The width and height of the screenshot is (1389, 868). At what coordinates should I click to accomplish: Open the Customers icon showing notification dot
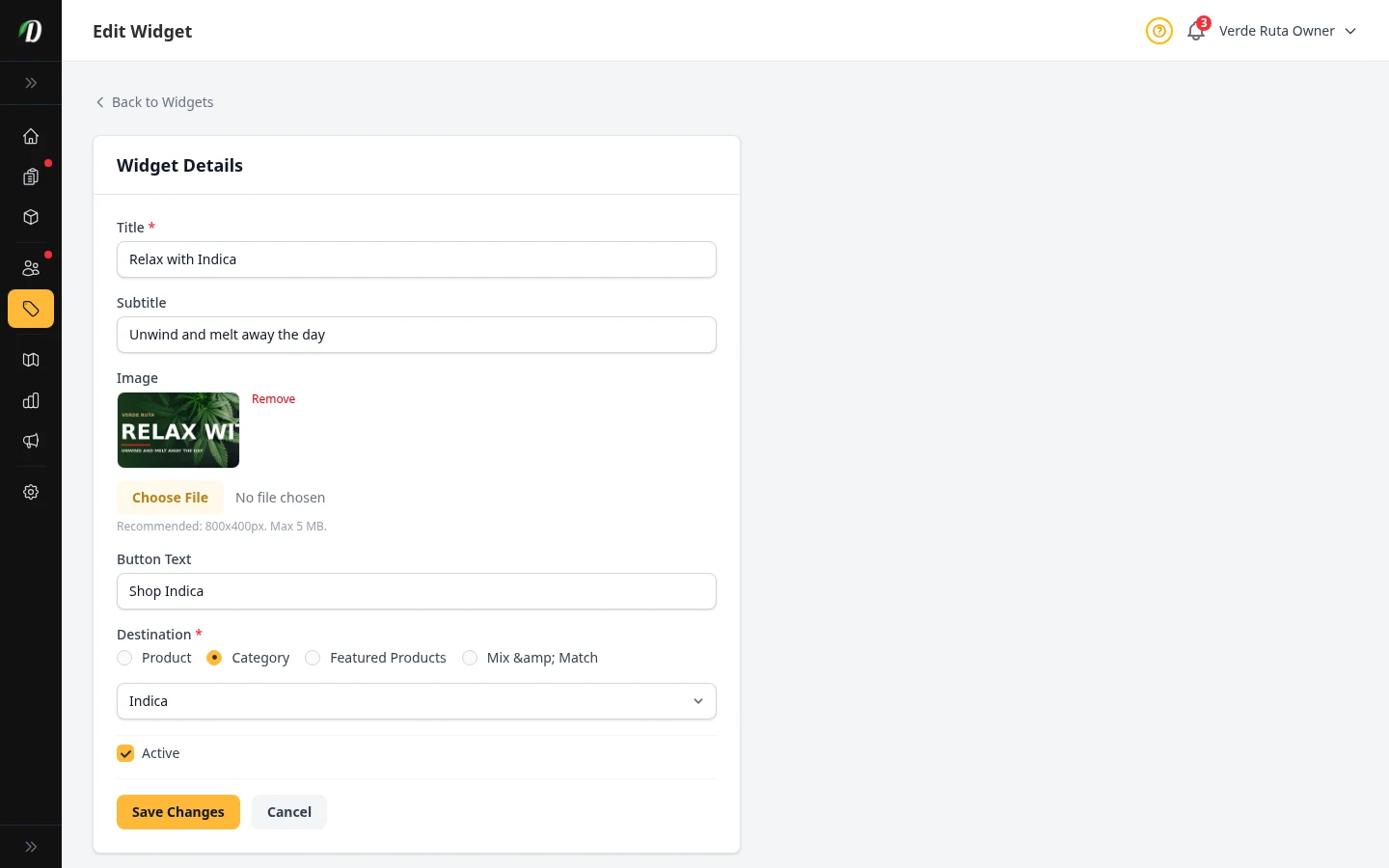pos(31,267)
